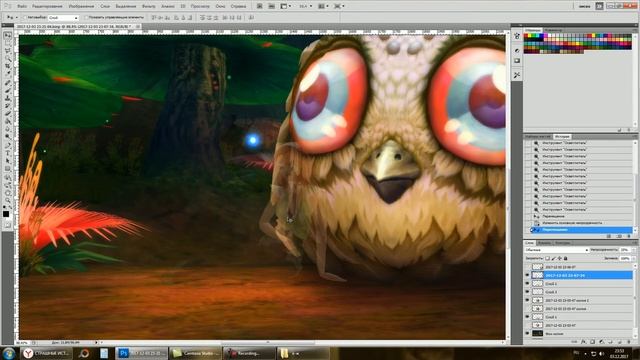Open the Фильтр menu
640x360 pixels.
point(149,6)
